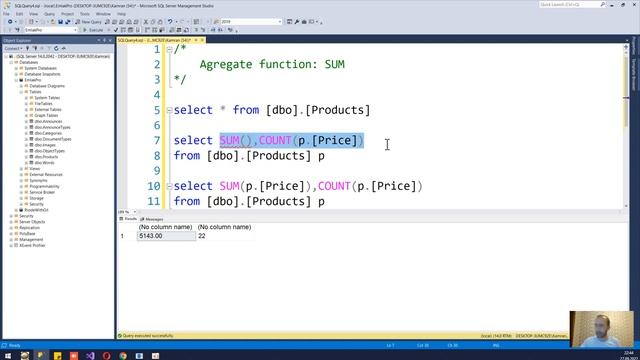The height and width of the screenshot is (360, 640).
Task: Select the Replication node
Action: pyautogui.click(x=29, y=228)
